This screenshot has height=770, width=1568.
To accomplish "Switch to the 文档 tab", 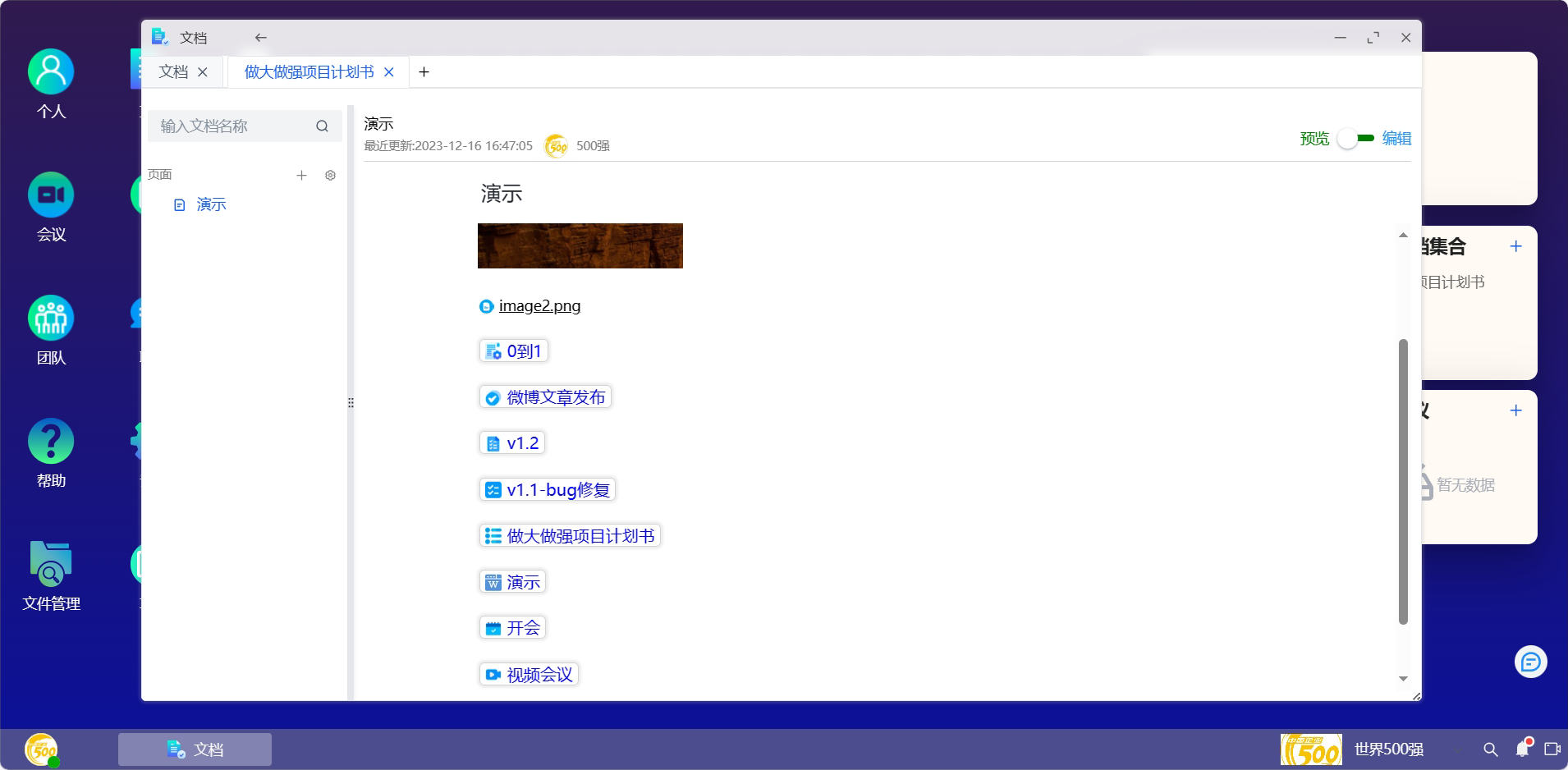I will coord(173,72).
